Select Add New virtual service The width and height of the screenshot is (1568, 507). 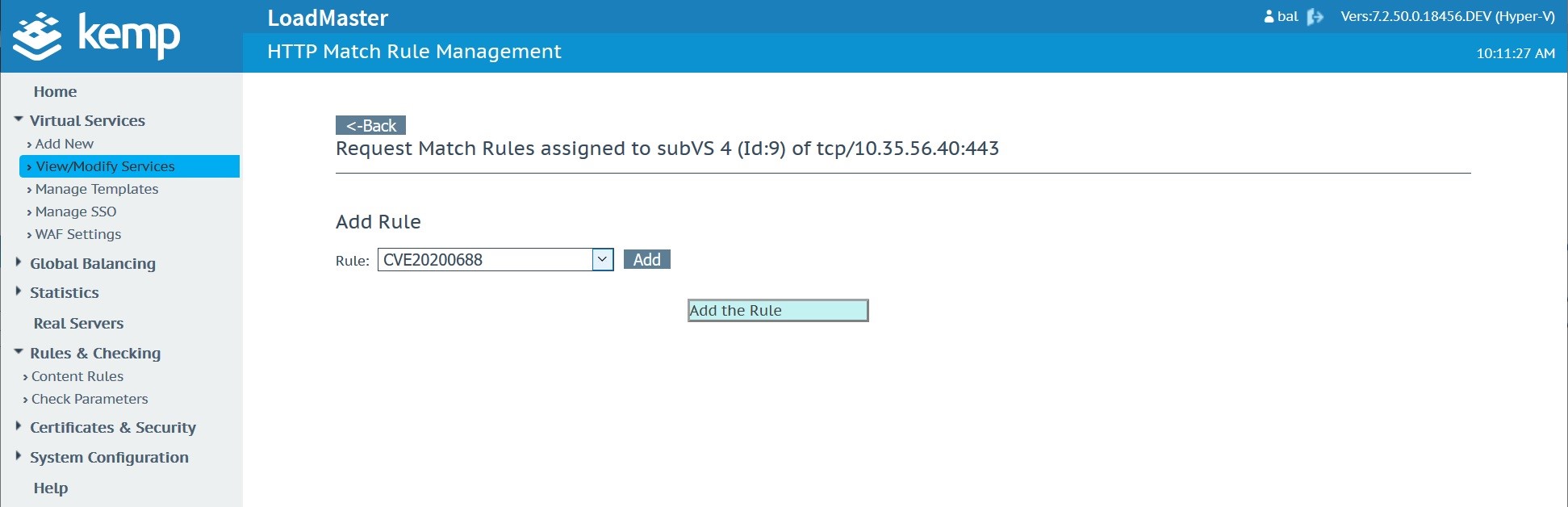tap(64, 144)
